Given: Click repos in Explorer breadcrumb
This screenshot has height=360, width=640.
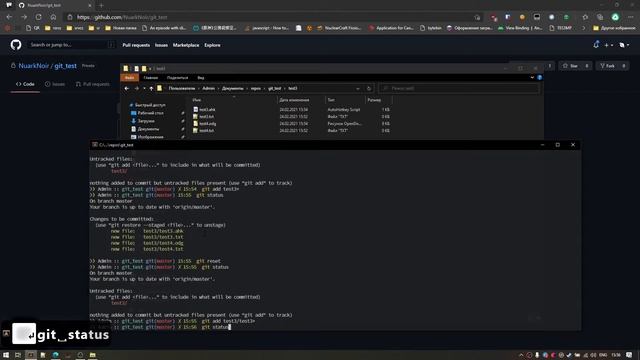Looking at the screenshot, I should tap(256, 88).
